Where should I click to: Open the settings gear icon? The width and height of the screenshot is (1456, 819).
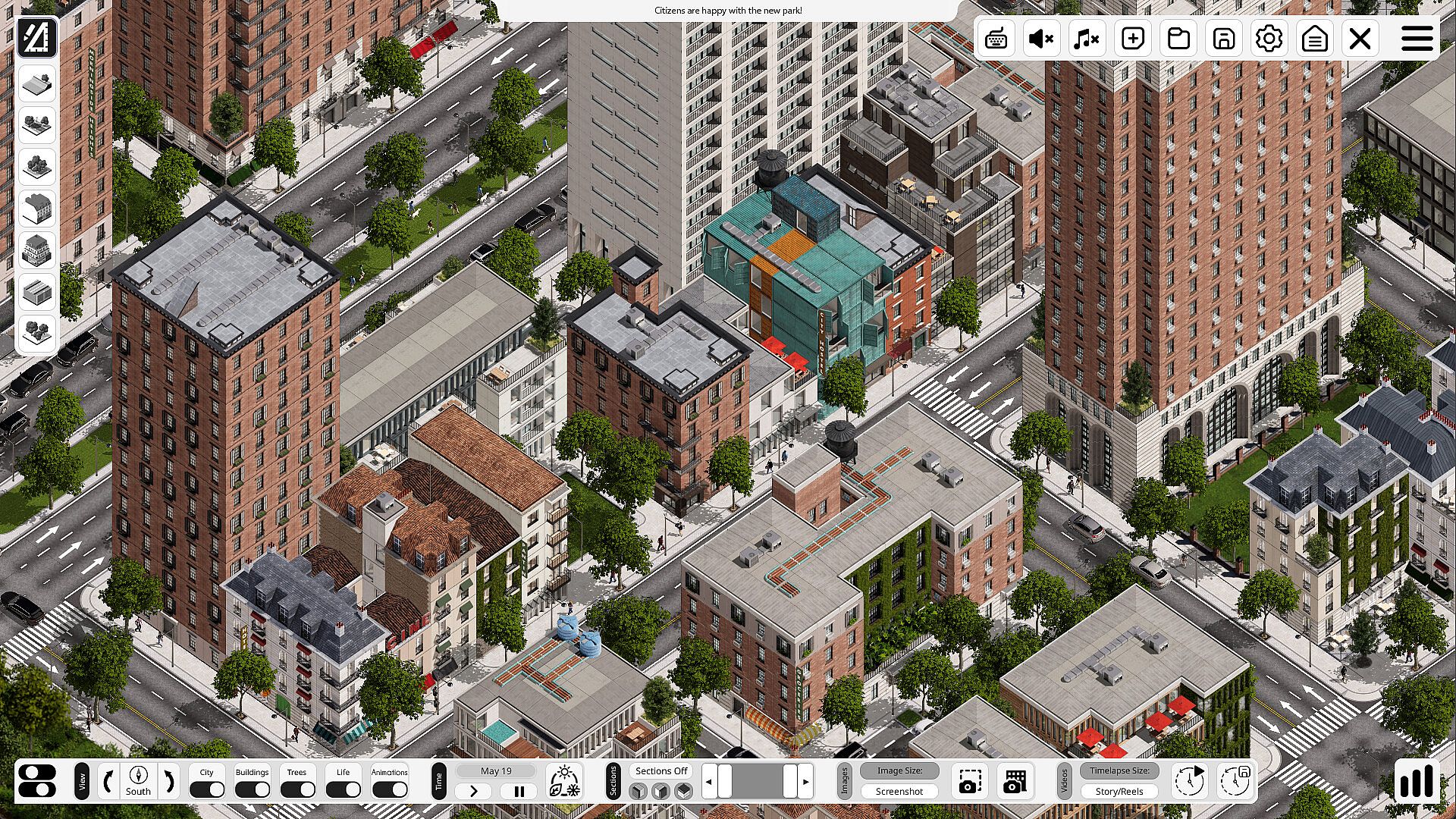pyautogui.click(x=1269, y=39)
